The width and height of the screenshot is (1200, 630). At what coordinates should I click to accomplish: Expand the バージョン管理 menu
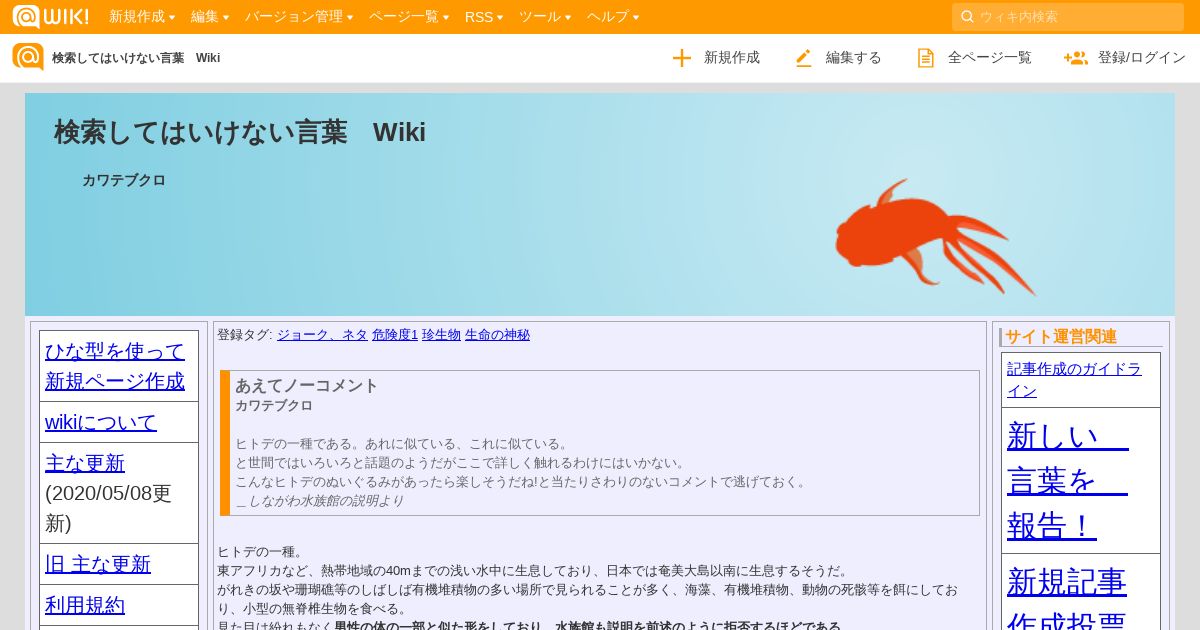click(x=299, y=17)
